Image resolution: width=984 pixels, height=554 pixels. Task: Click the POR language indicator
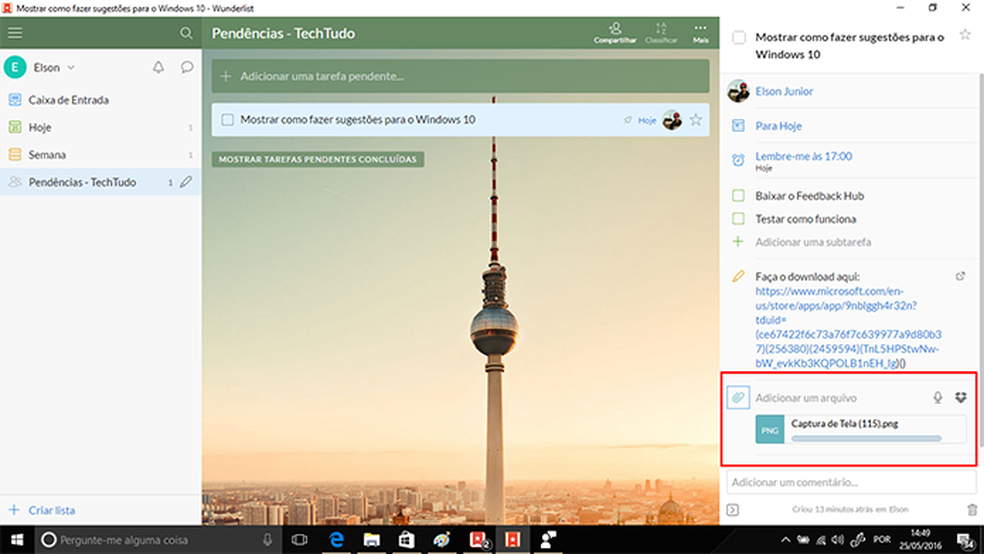click(x=882, y=540)
